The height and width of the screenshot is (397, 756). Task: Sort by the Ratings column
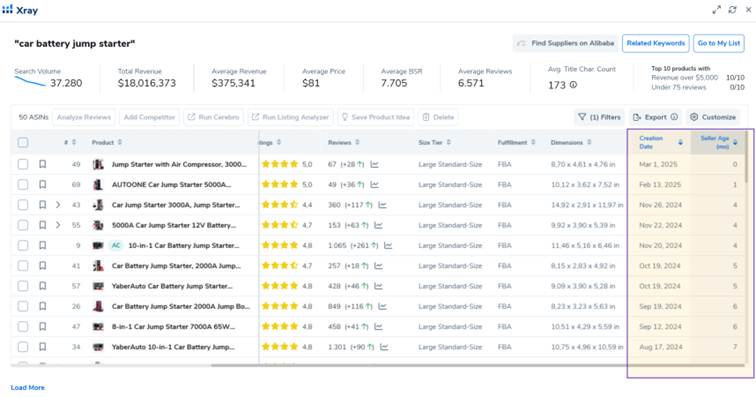[279, 142]
